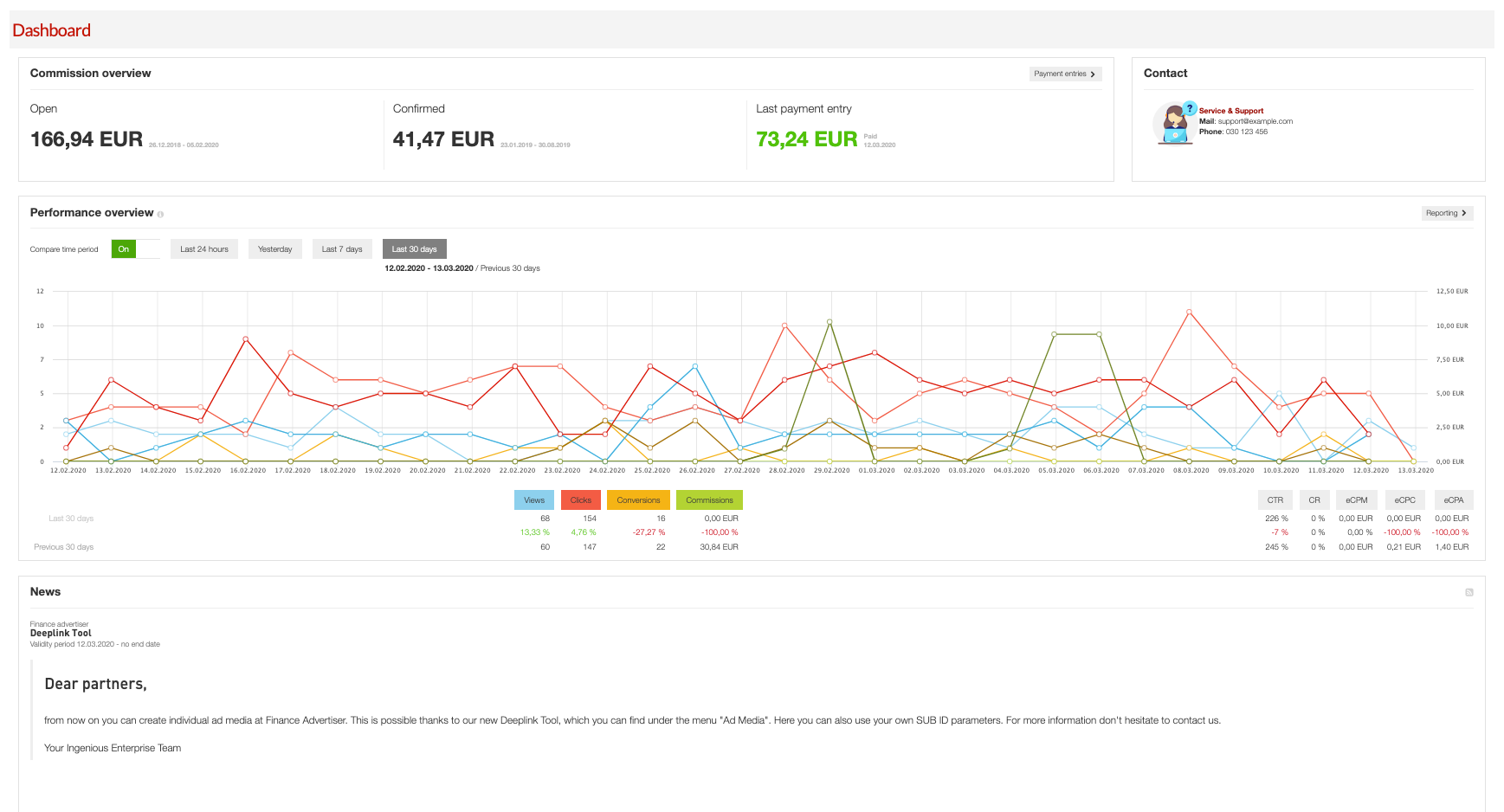This screenshot has width=1504, height=812.
Task: Toggle the Conversions legend swatch
Action: click(x=638, y=500)
